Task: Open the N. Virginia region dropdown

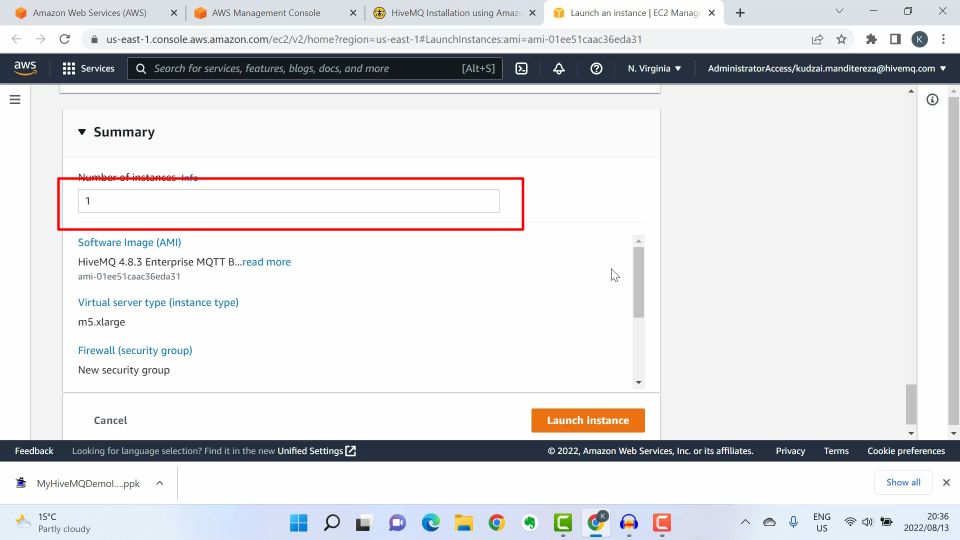Action: click(654, 69)
